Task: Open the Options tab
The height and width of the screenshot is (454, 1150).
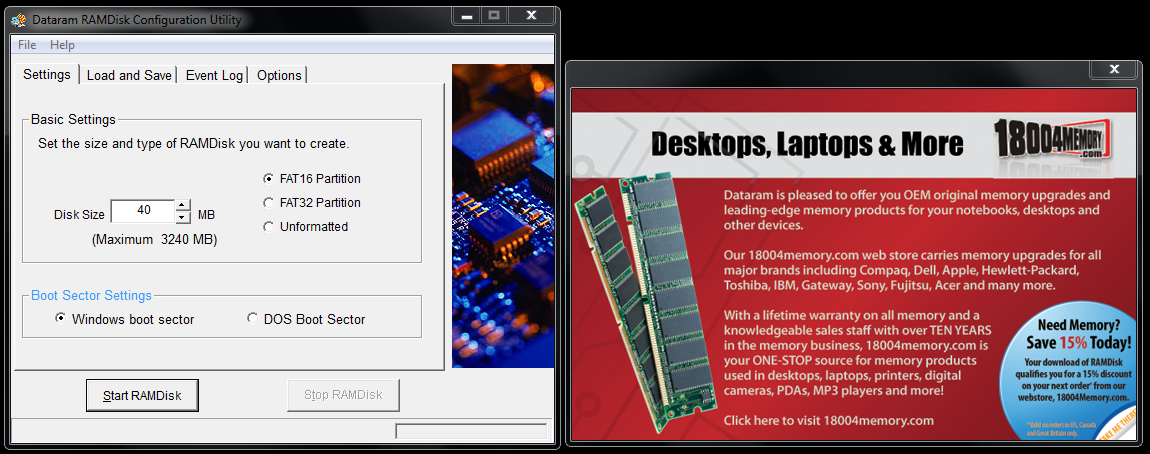Action: click(279, 75)
